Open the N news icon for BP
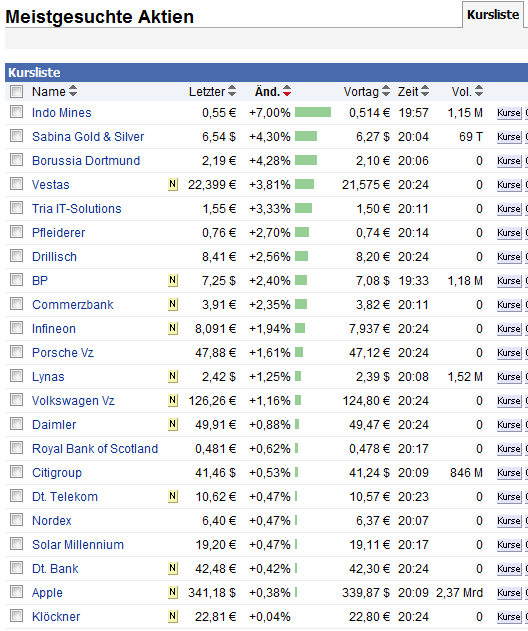528x631 pixels. 173,280
